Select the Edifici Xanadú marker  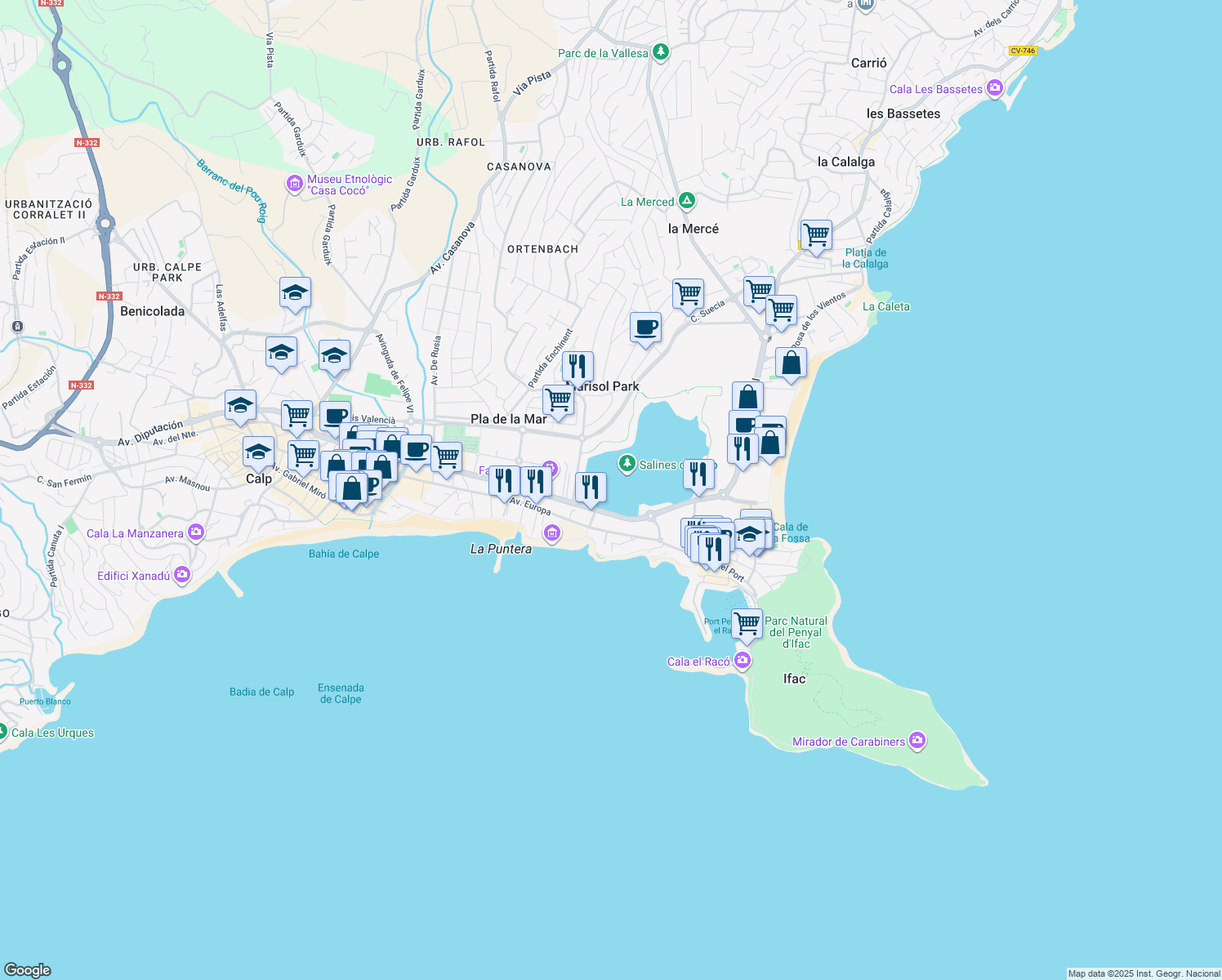(x=181, y=575)
